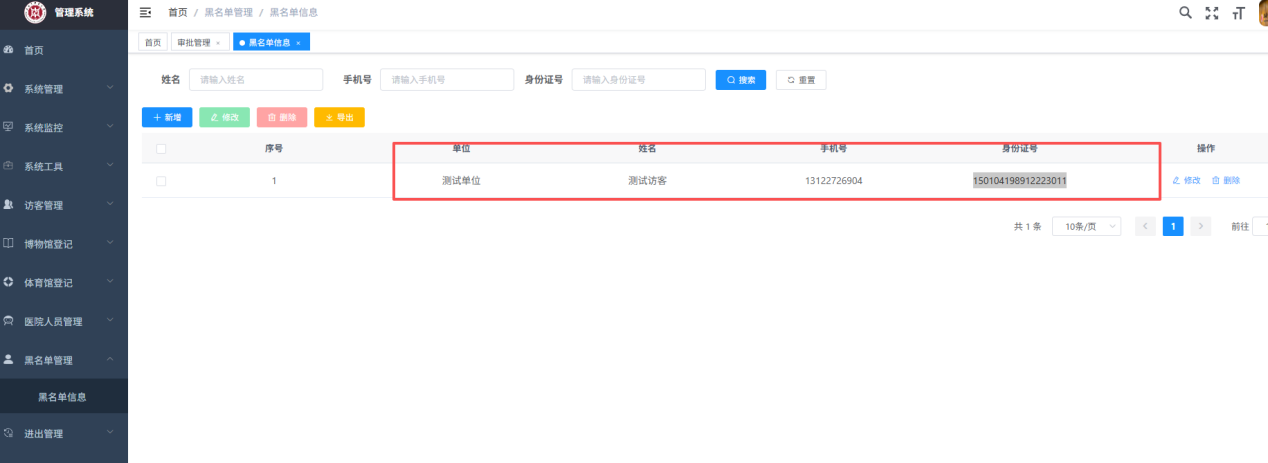Open the header search magnifier icon
Image resolution: width=1268 pixels, height=463 pixels.
(x=1185, y=12)
